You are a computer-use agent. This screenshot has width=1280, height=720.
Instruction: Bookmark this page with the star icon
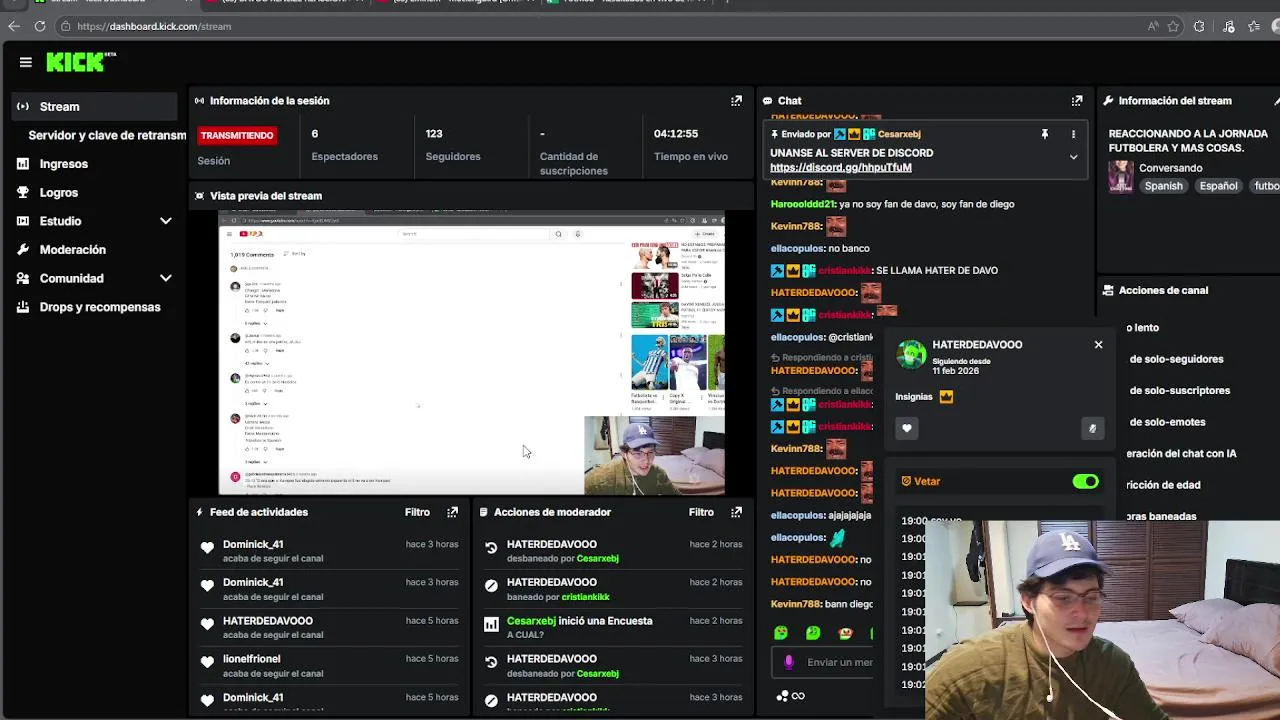[1173, 26]
